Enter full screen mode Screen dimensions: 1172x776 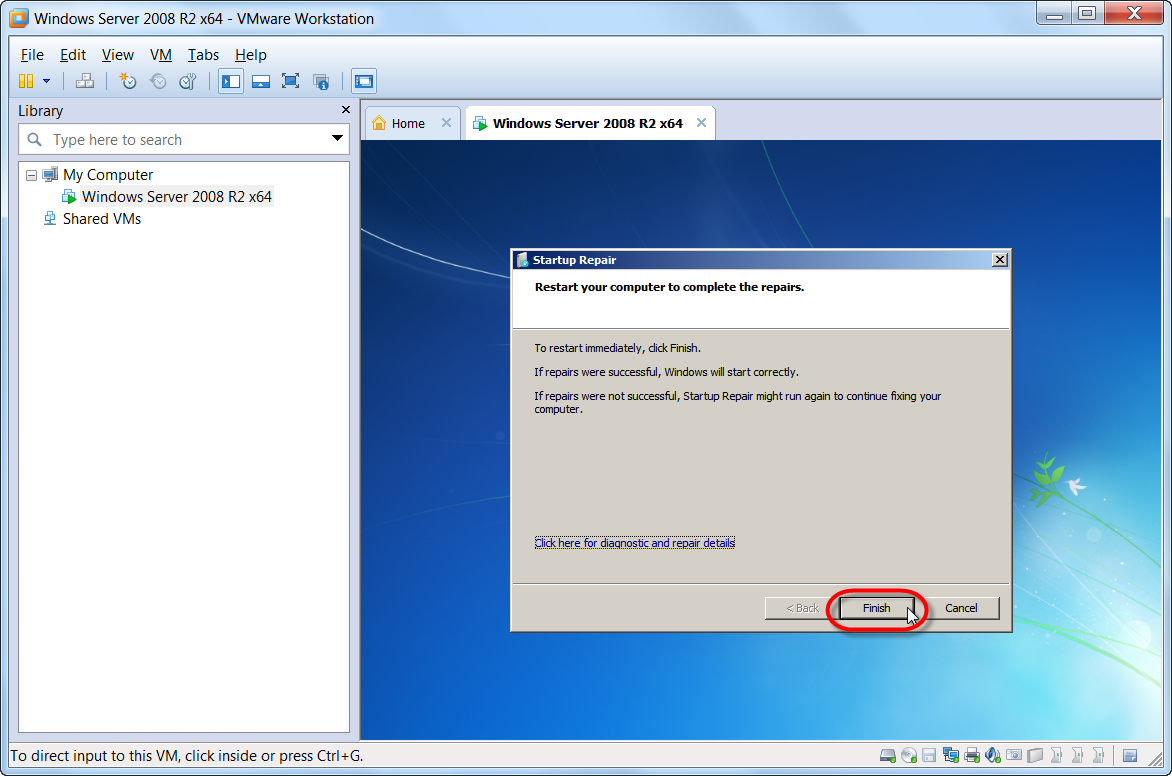290,81
